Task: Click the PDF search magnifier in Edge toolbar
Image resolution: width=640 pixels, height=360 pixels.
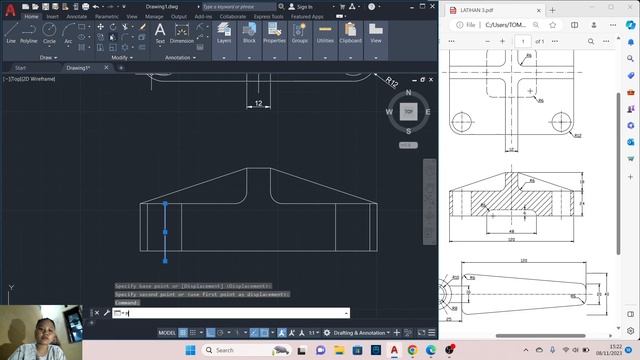Action: click(591, 41)
